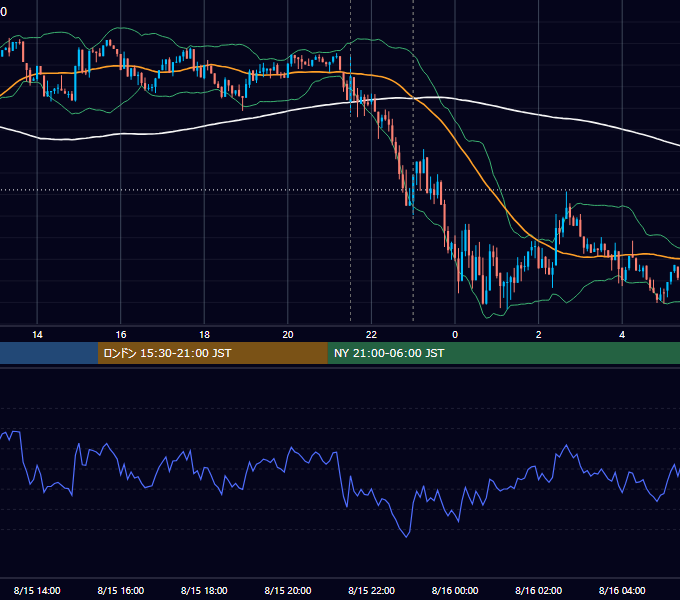
Task: Click the 8/16 00:00 date label
Action: click(x=455, y=590)
